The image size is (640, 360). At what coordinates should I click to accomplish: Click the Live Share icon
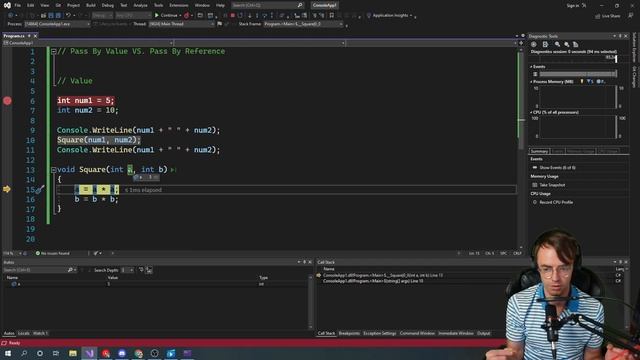tap(598, 16)
